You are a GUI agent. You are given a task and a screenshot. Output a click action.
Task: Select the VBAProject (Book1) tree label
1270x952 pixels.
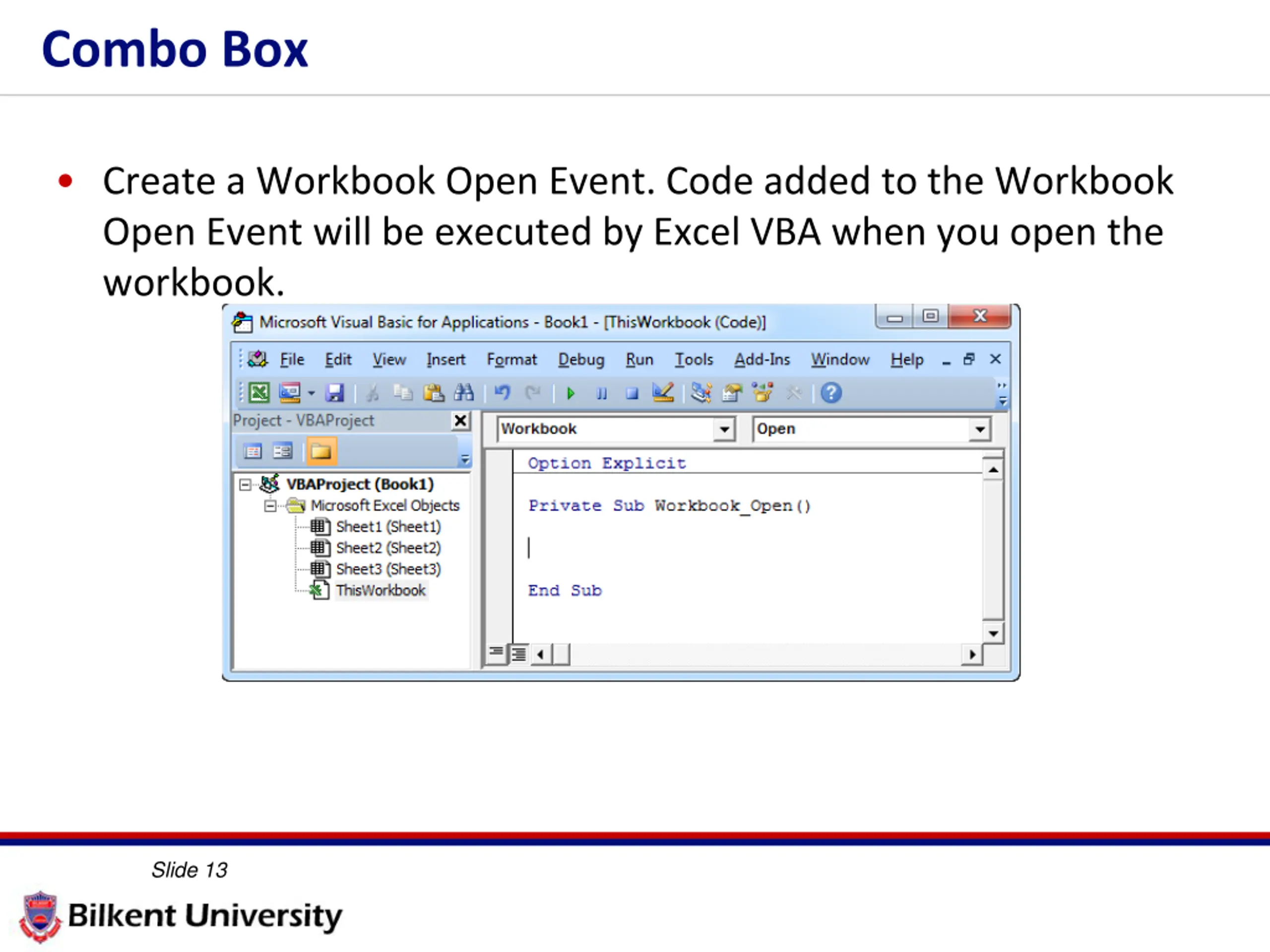pos(360,484)
